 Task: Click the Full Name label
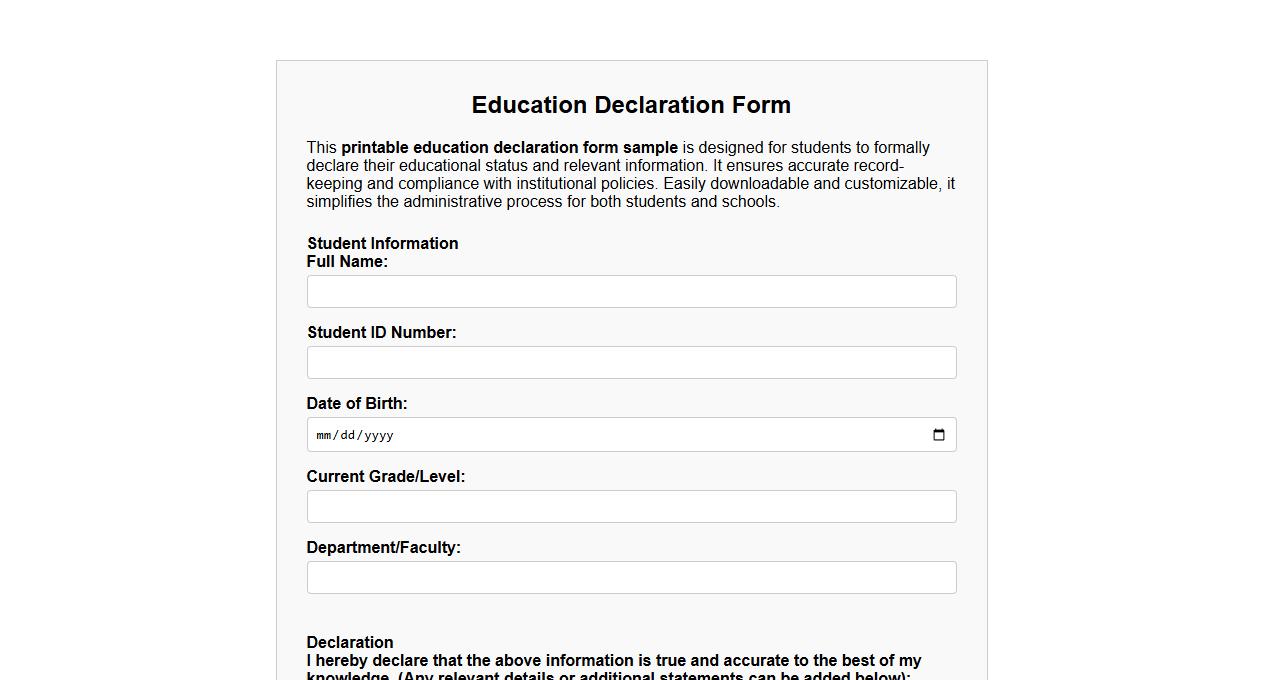point(346,261)
